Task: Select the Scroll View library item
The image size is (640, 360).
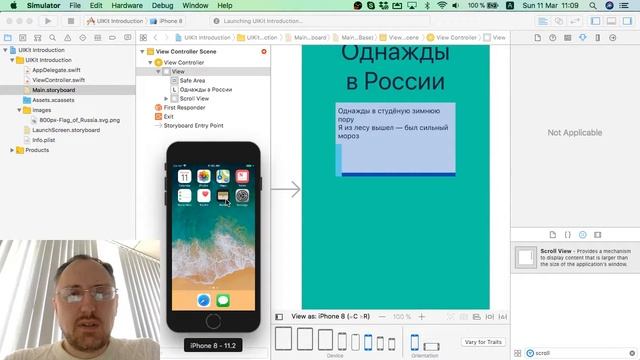Action: click(575, 258)
